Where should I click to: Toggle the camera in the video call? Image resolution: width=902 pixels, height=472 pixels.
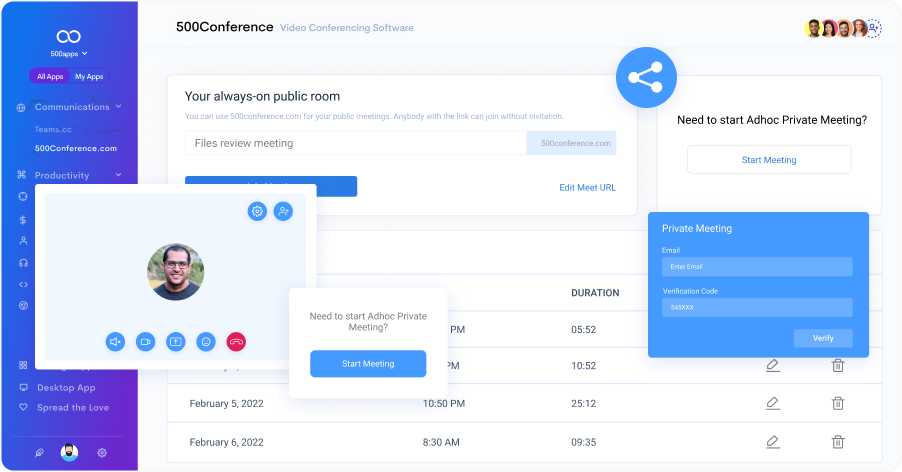pos(146,341)
